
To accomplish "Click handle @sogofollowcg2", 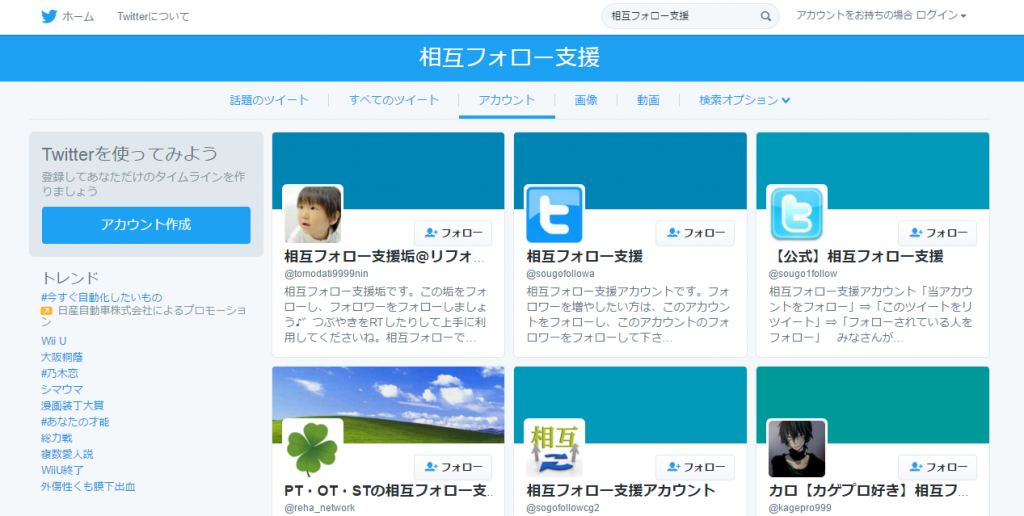I will (x=563, y=508).
